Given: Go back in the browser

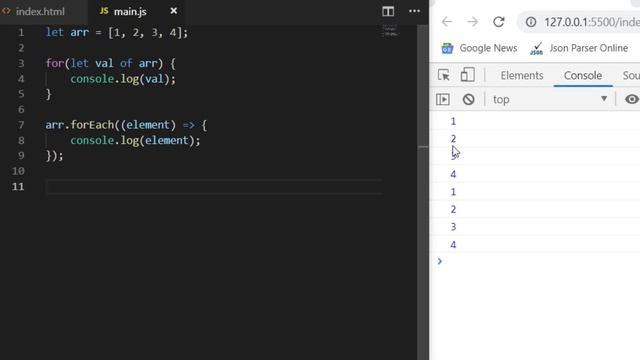Looking at the screenshot, I should coord(447,22).
